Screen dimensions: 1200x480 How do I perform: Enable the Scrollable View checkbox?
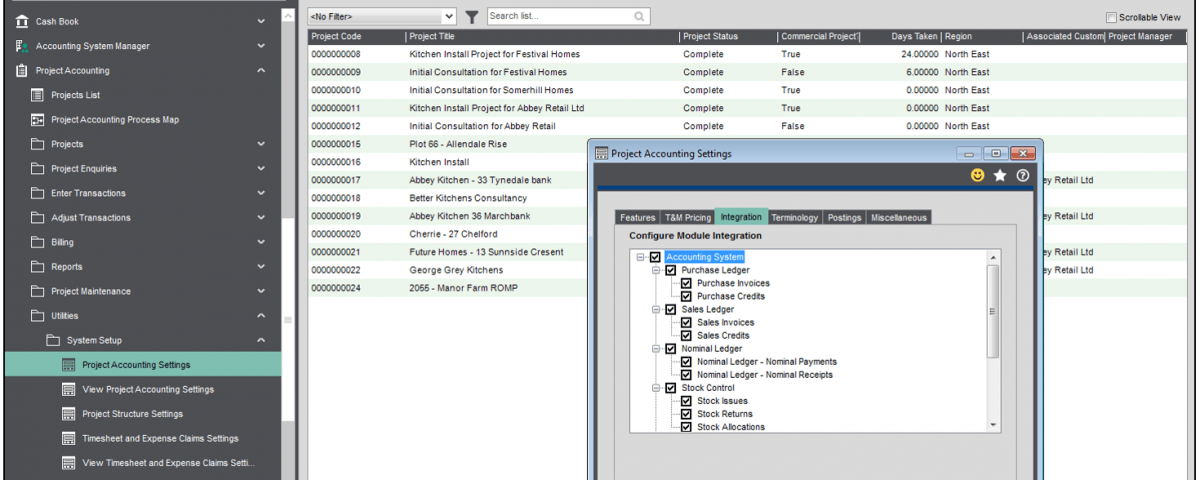pos(1112,17)
